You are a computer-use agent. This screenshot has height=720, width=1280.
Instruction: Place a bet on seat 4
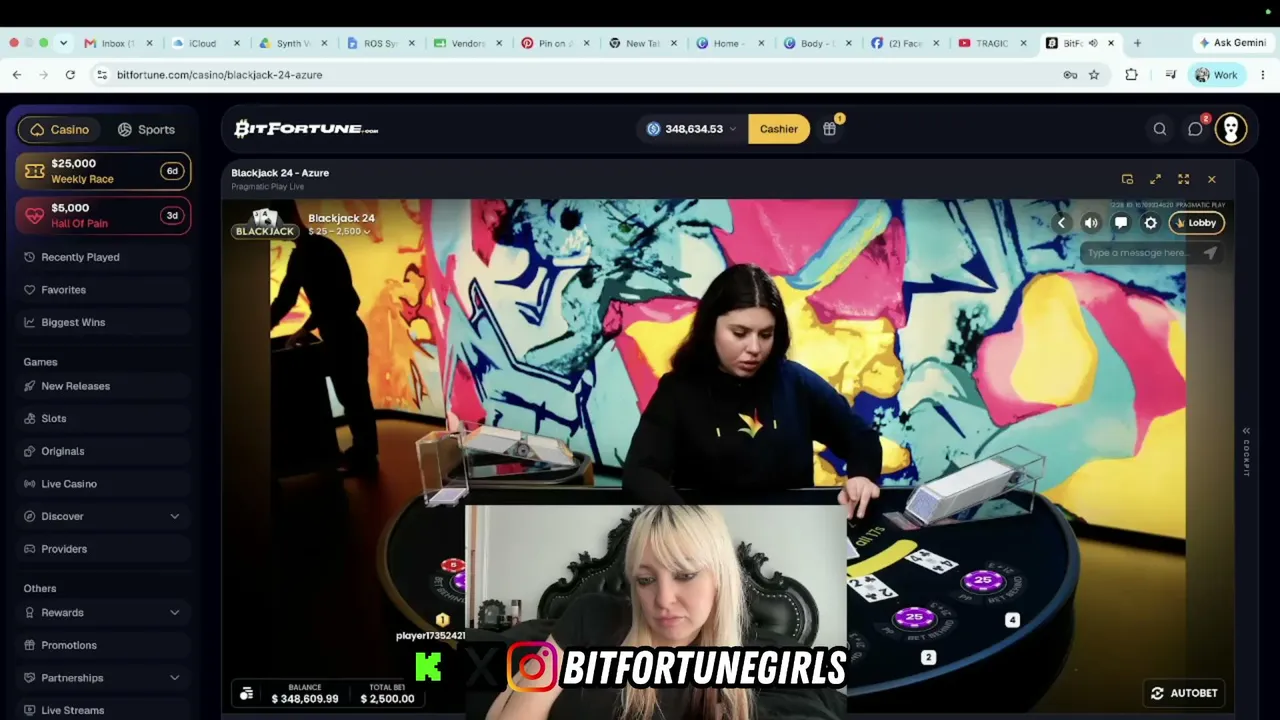[1012, 620]
